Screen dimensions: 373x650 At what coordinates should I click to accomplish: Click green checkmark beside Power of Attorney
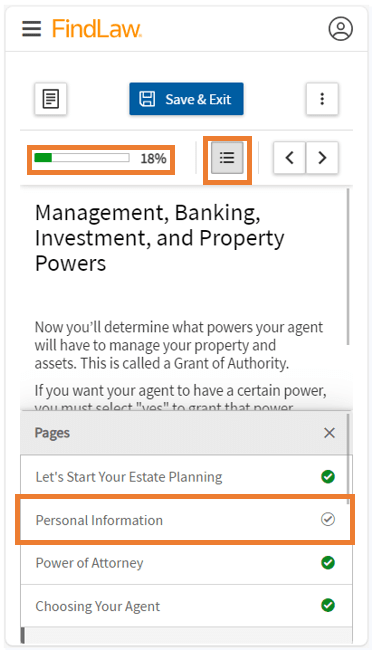coord(328,563)
